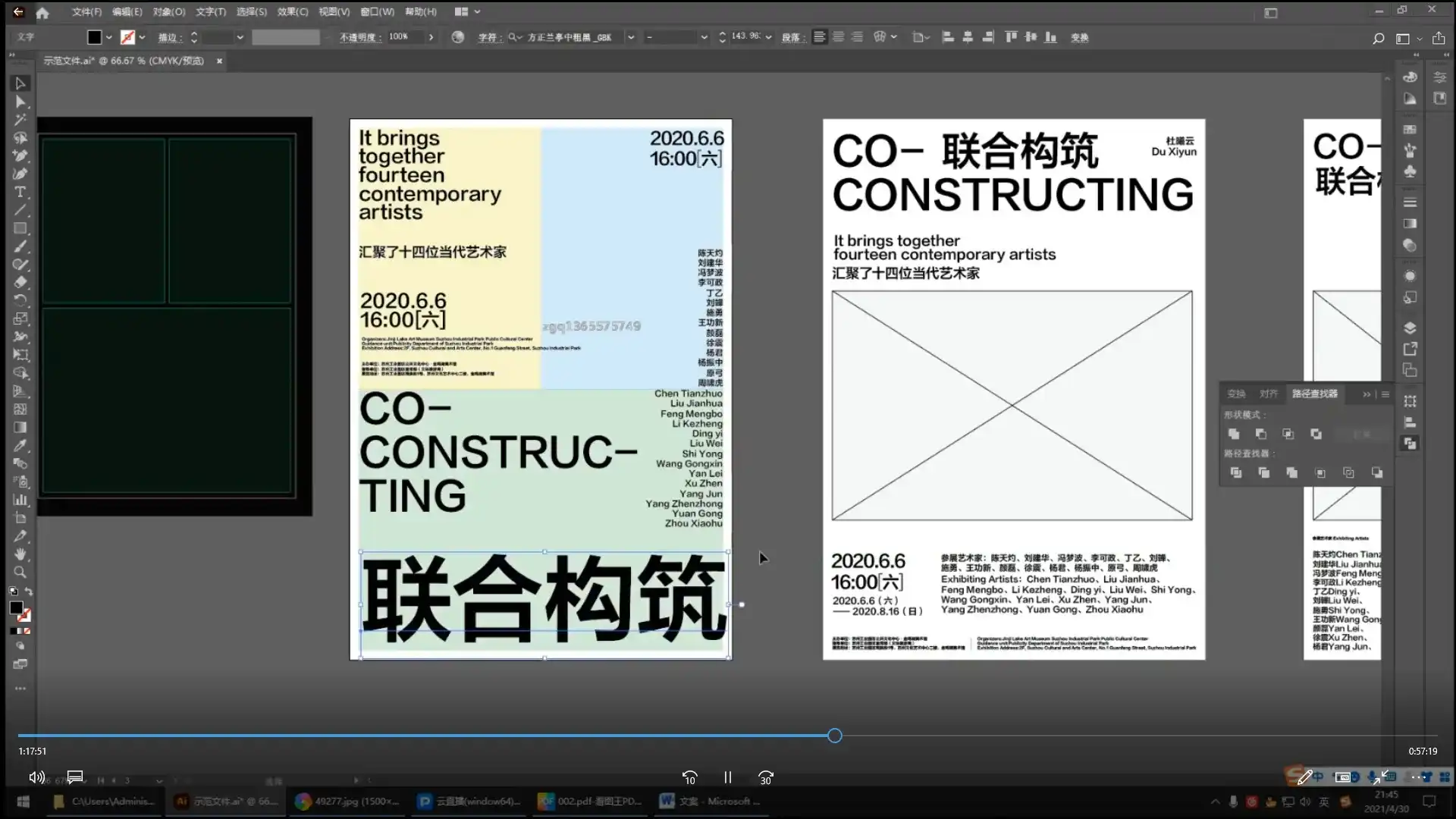Switch to the 对齐 tab in the panel

tap(1268, 394)
